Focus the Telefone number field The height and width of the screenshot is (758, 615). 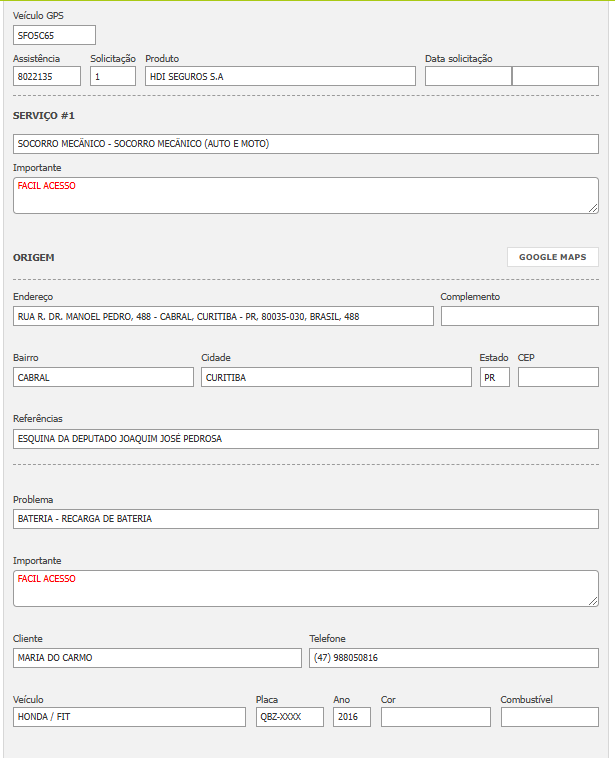[x=453, y=658]
